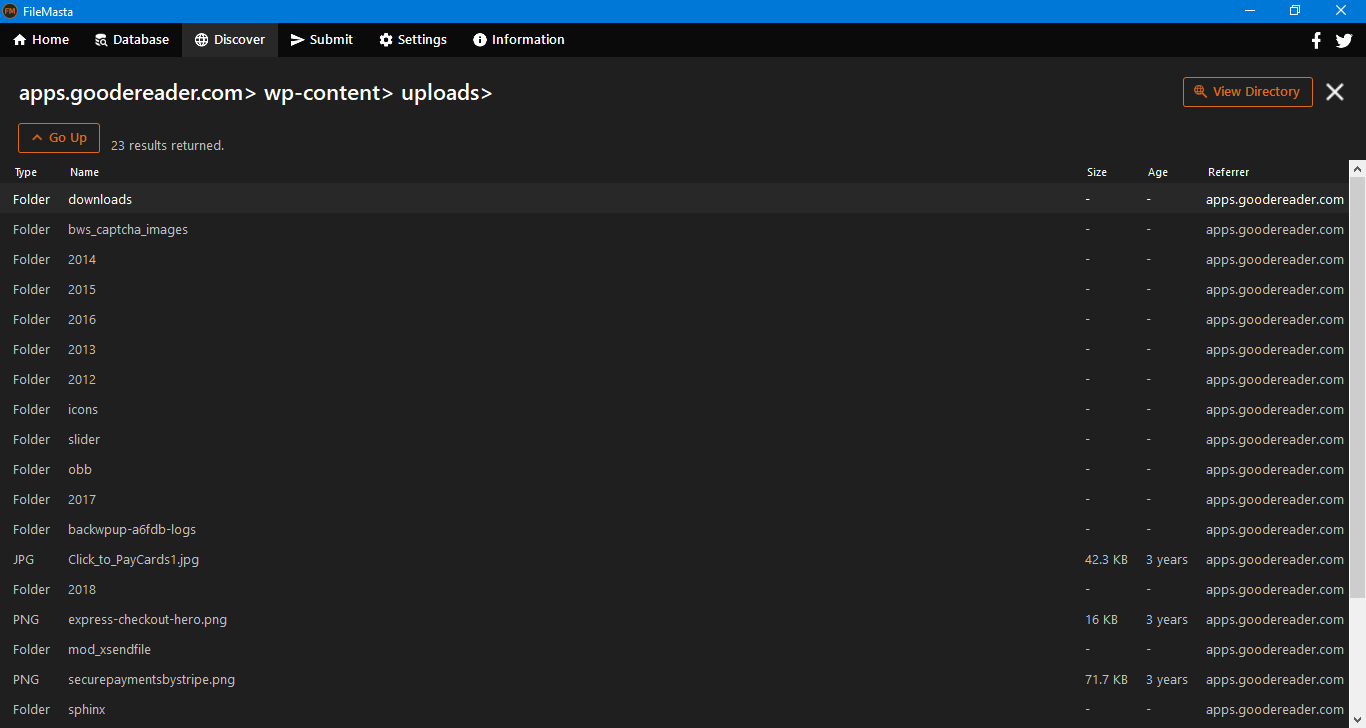The image size is (1366, 728).
Task: Select the downloads folder row
Action: [675, 199]
